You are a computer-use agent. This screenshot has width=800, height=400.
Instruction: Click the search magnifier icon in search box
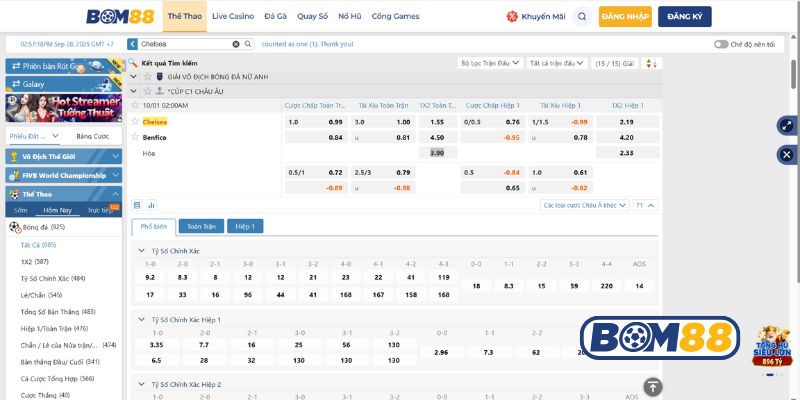coord(247,44)
